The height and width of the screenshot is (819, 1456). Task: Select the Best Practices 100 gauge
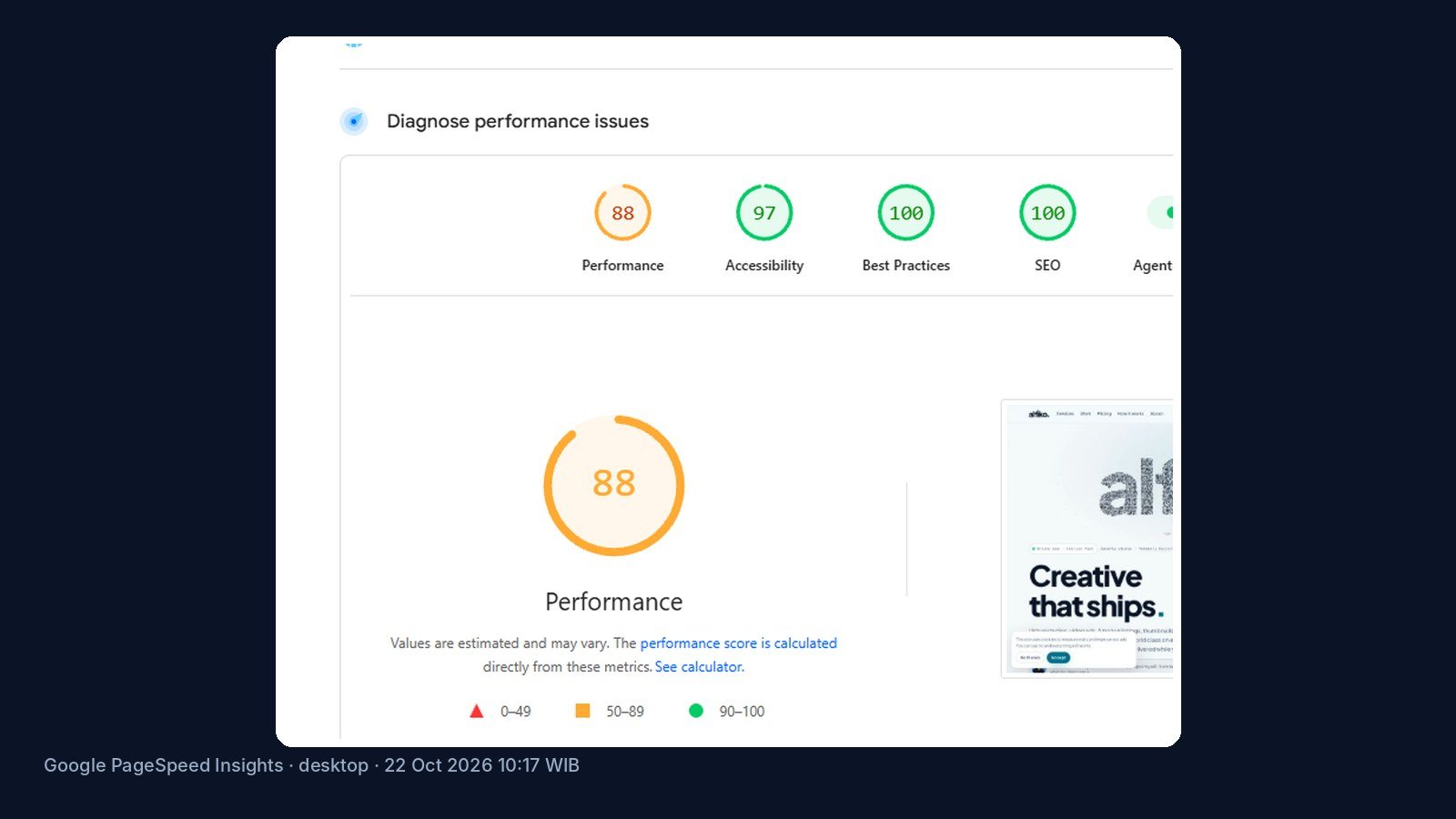coord(905,228)
